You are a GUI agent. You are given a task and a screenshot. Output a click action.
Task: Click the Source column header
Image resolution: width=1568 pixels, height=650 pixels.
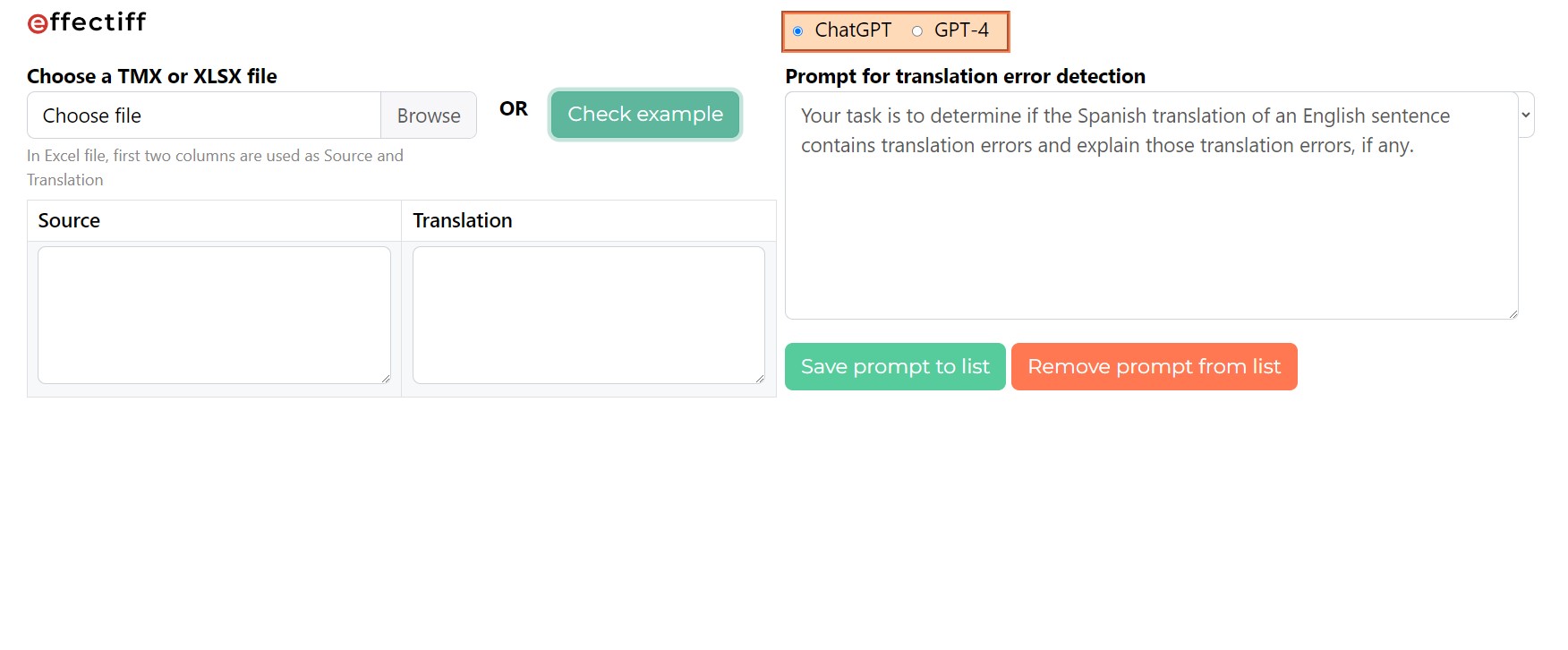coord(69,221)
